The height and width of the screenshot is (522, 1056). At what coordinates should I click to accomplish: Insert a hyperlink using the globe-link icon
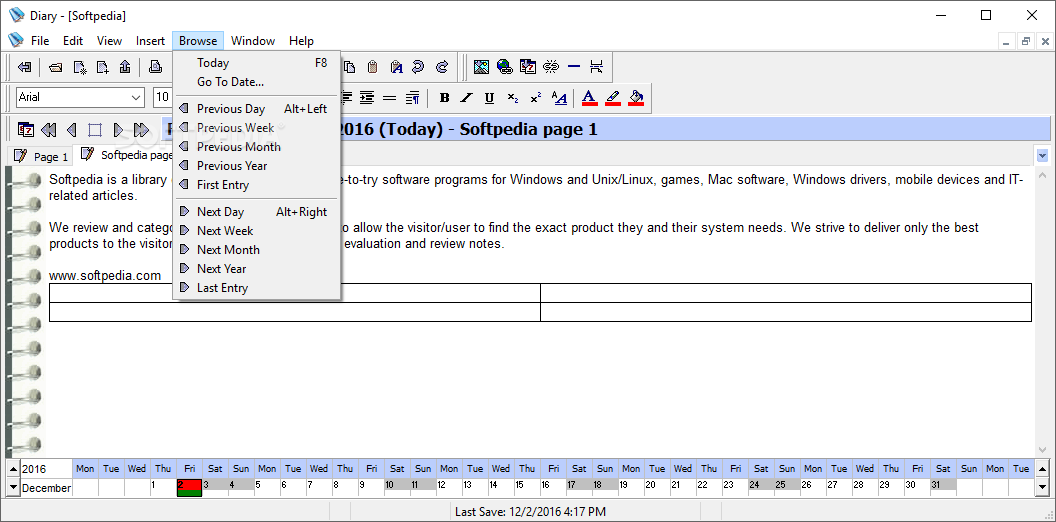[x=504, y=67]
